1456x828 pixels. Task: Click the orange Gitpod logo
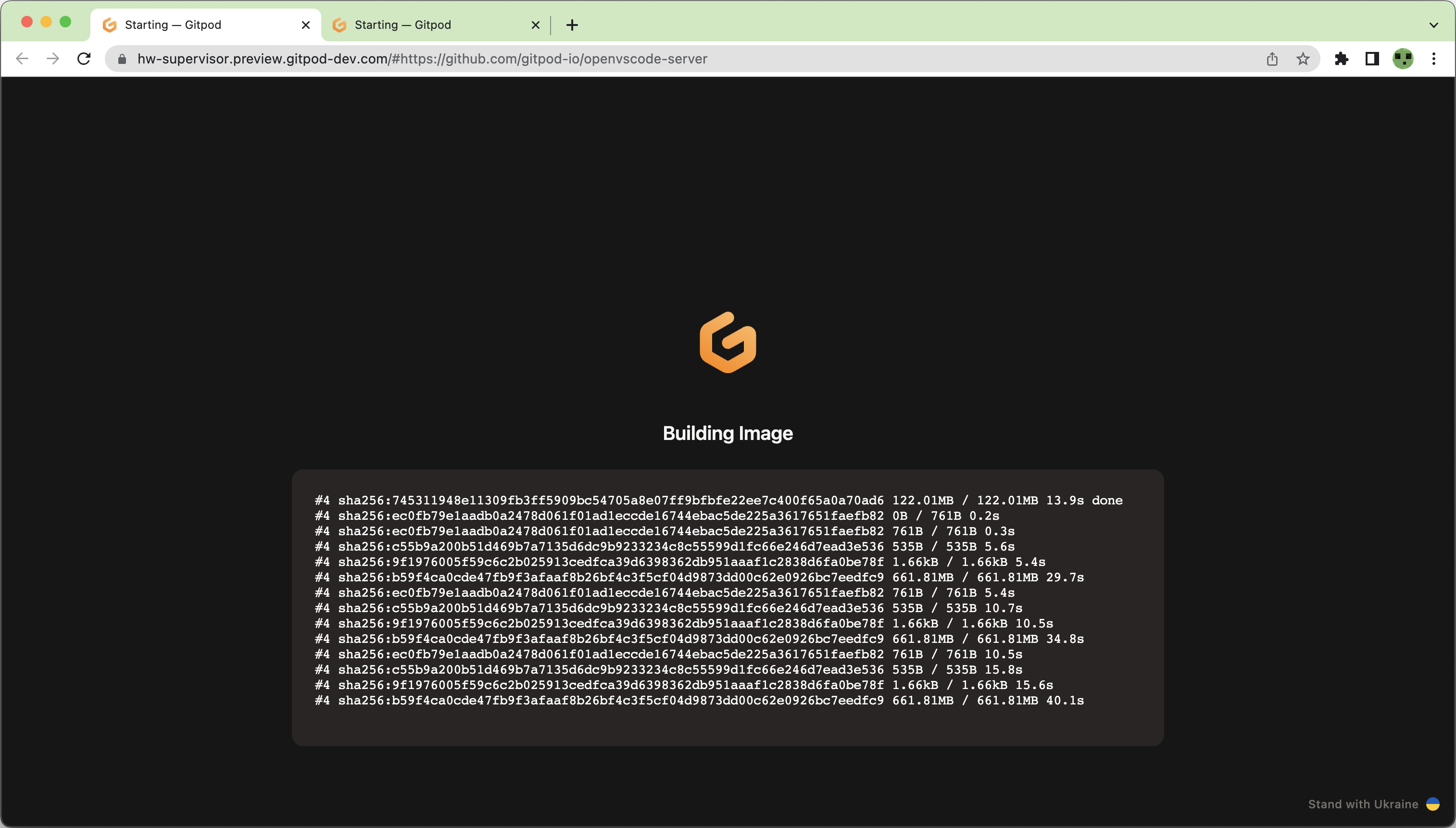click(728, 342)
